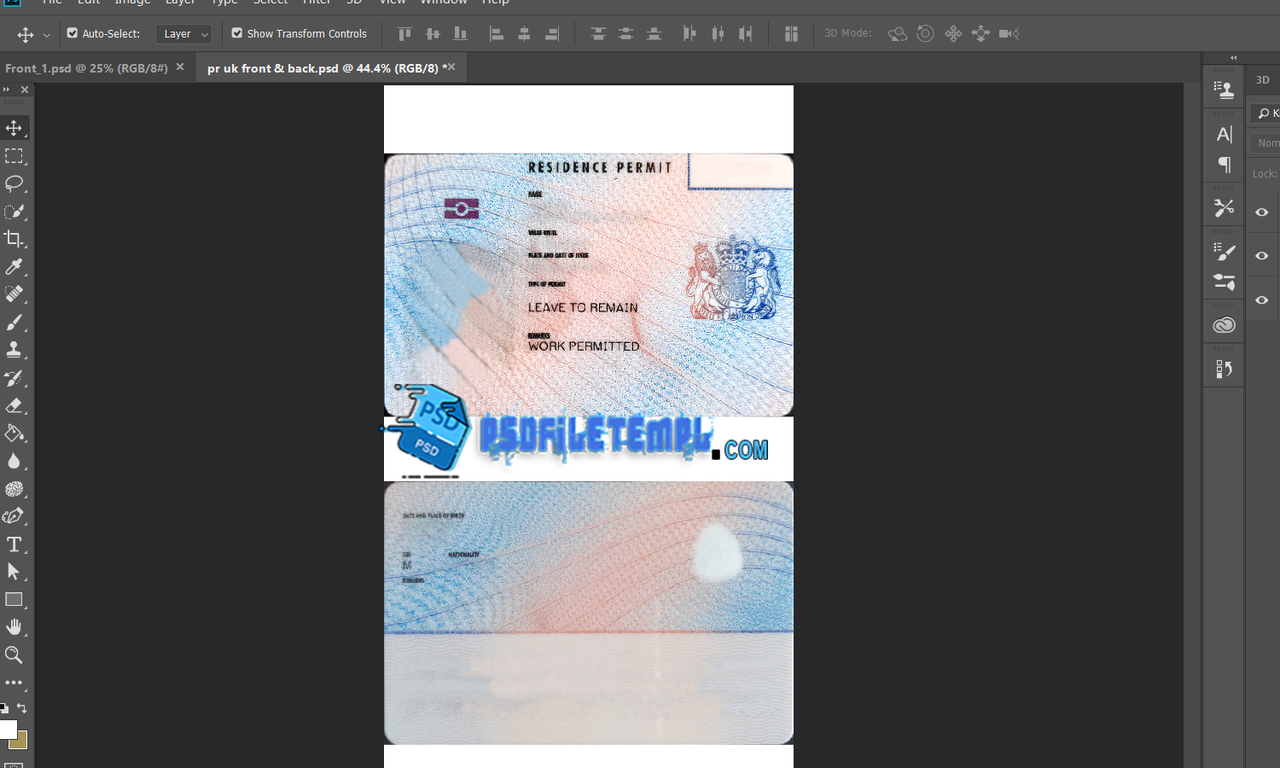Collapse the right panel dock arrows
Image resolution: width=1280 pixels, height=768 pixels.
(1233, 58)
